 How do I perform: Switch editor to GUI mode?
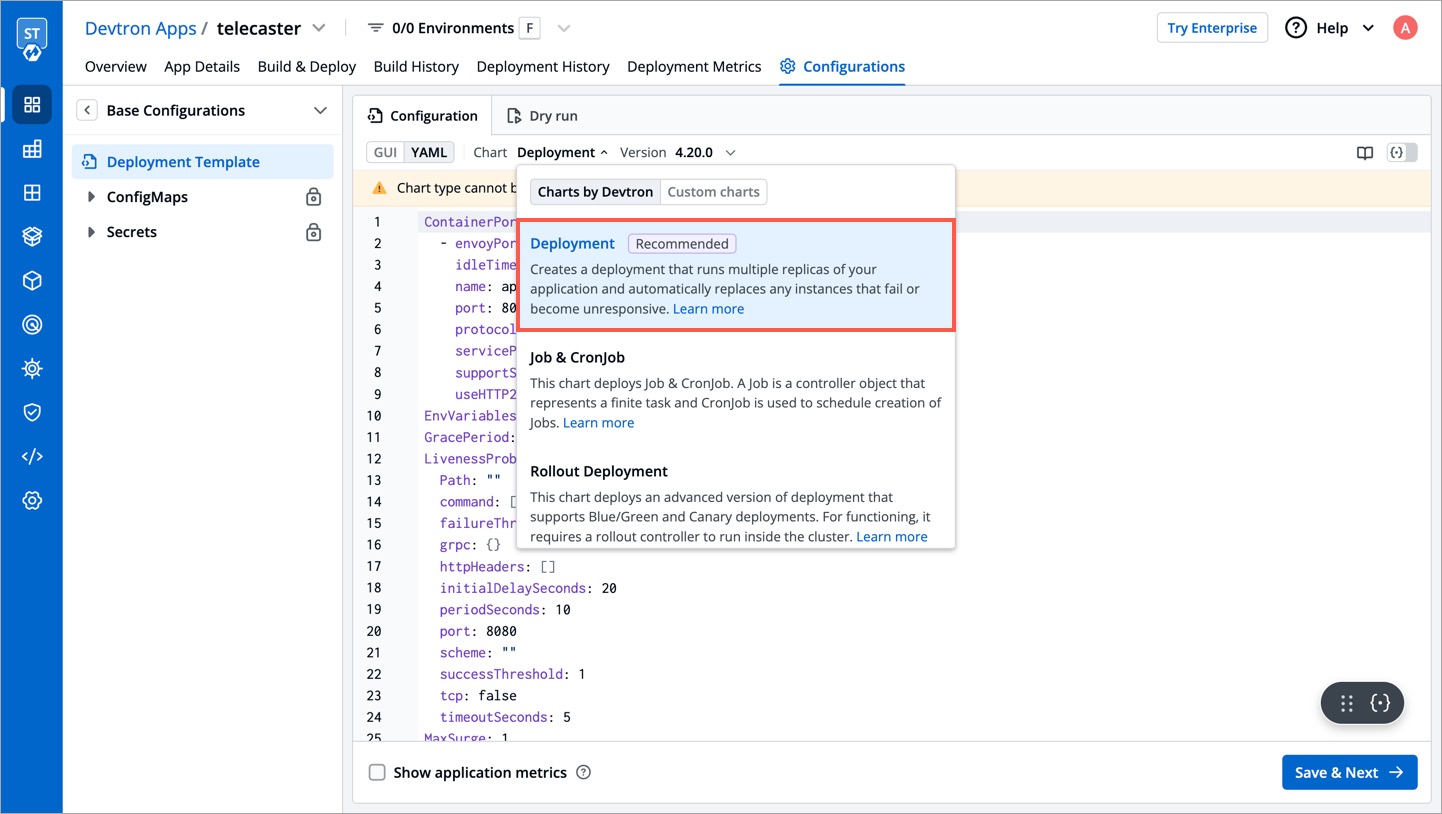[386, 152]
